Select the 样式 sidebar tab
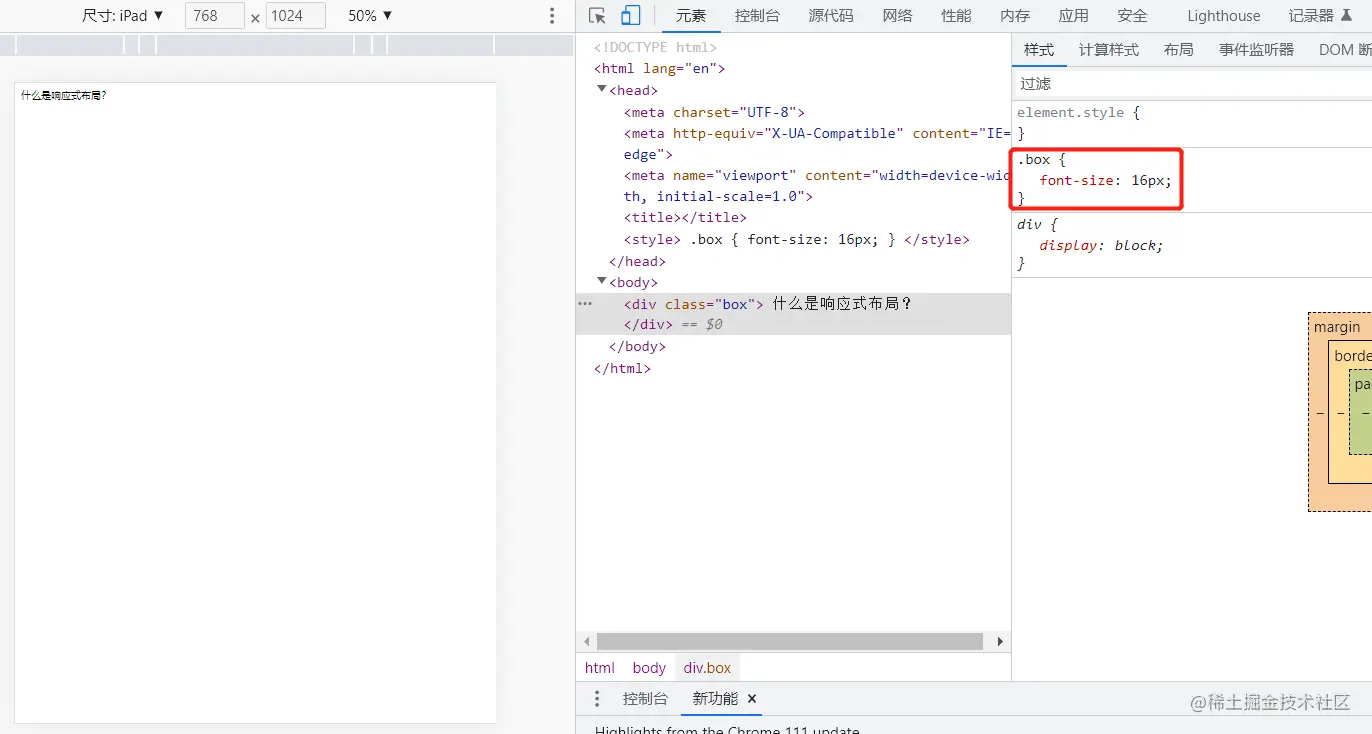This screenshot has width=1372, height=734. 1039,49
